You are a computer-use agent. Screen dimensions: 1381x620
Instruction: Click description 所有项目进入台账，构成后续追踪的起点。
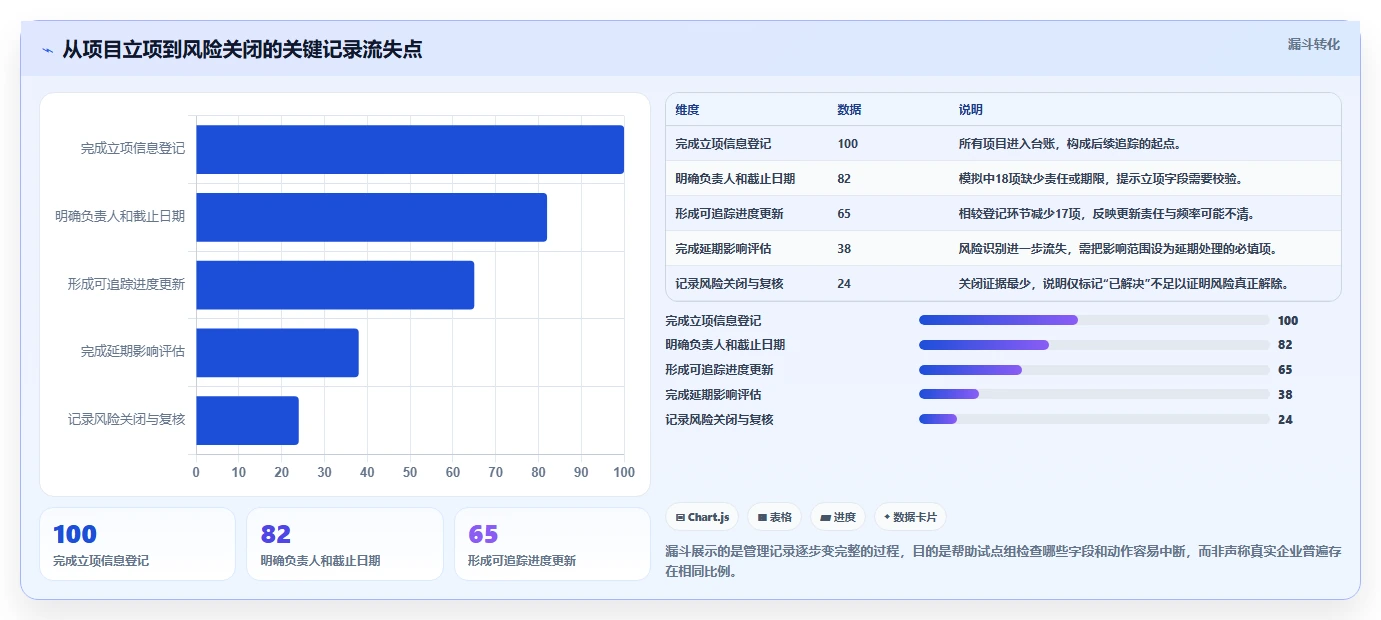point(1070,144)
